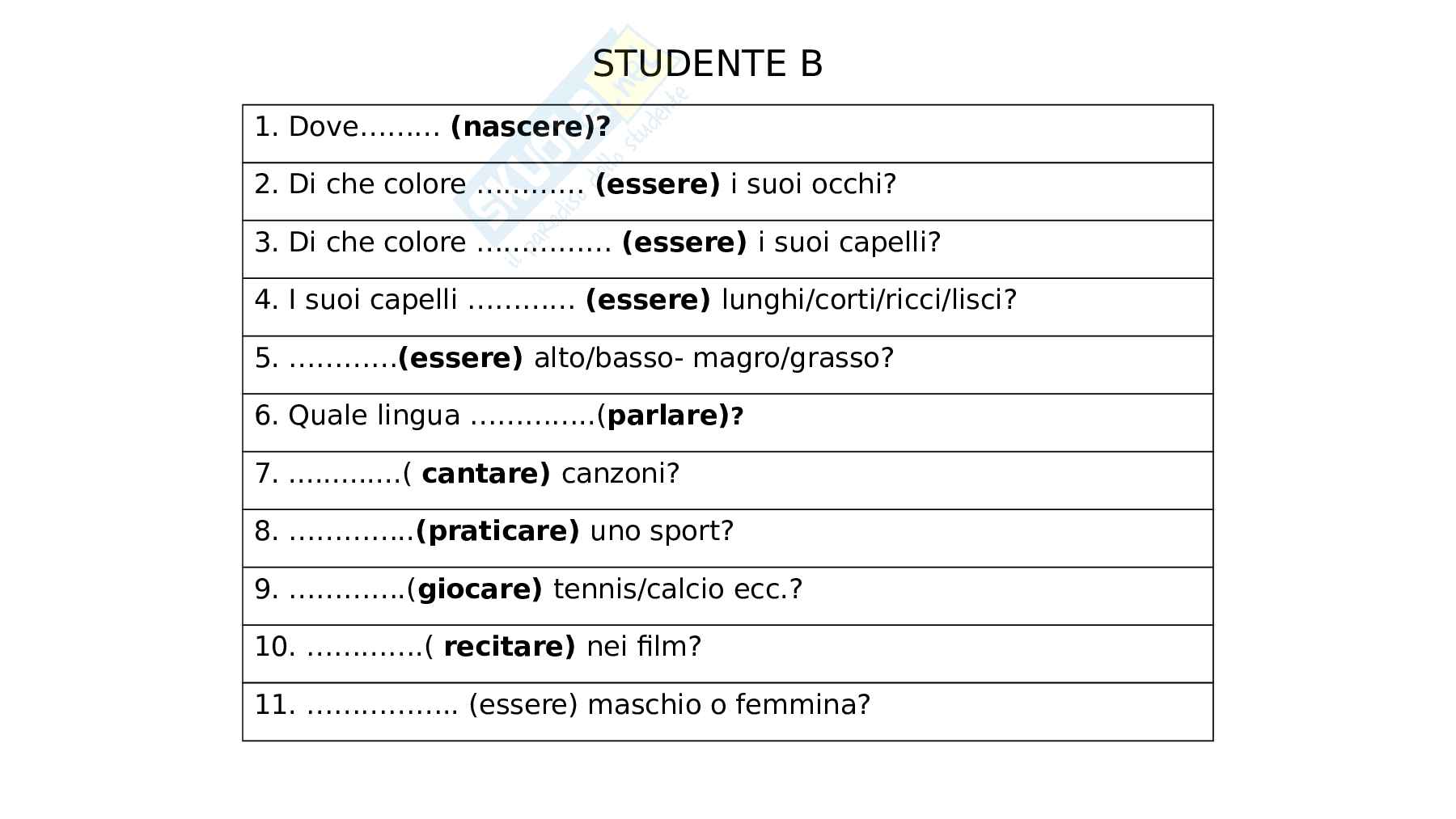Image resolution: width=1456 pixels, height=819 pixels.
Task: Click the text 'nei film?'
Action: coord(644,647)
